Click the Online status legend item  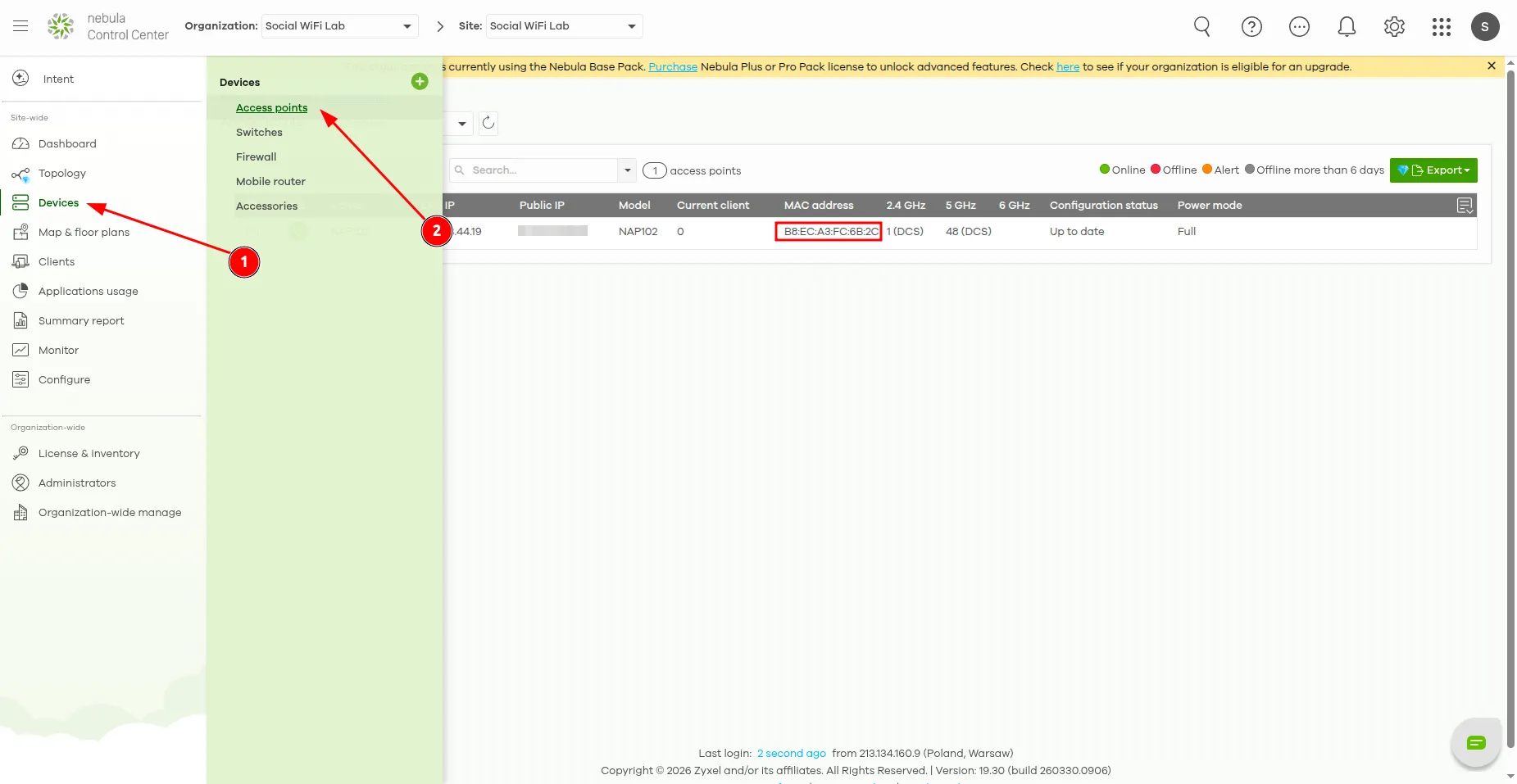click(x=1122, y=170)
